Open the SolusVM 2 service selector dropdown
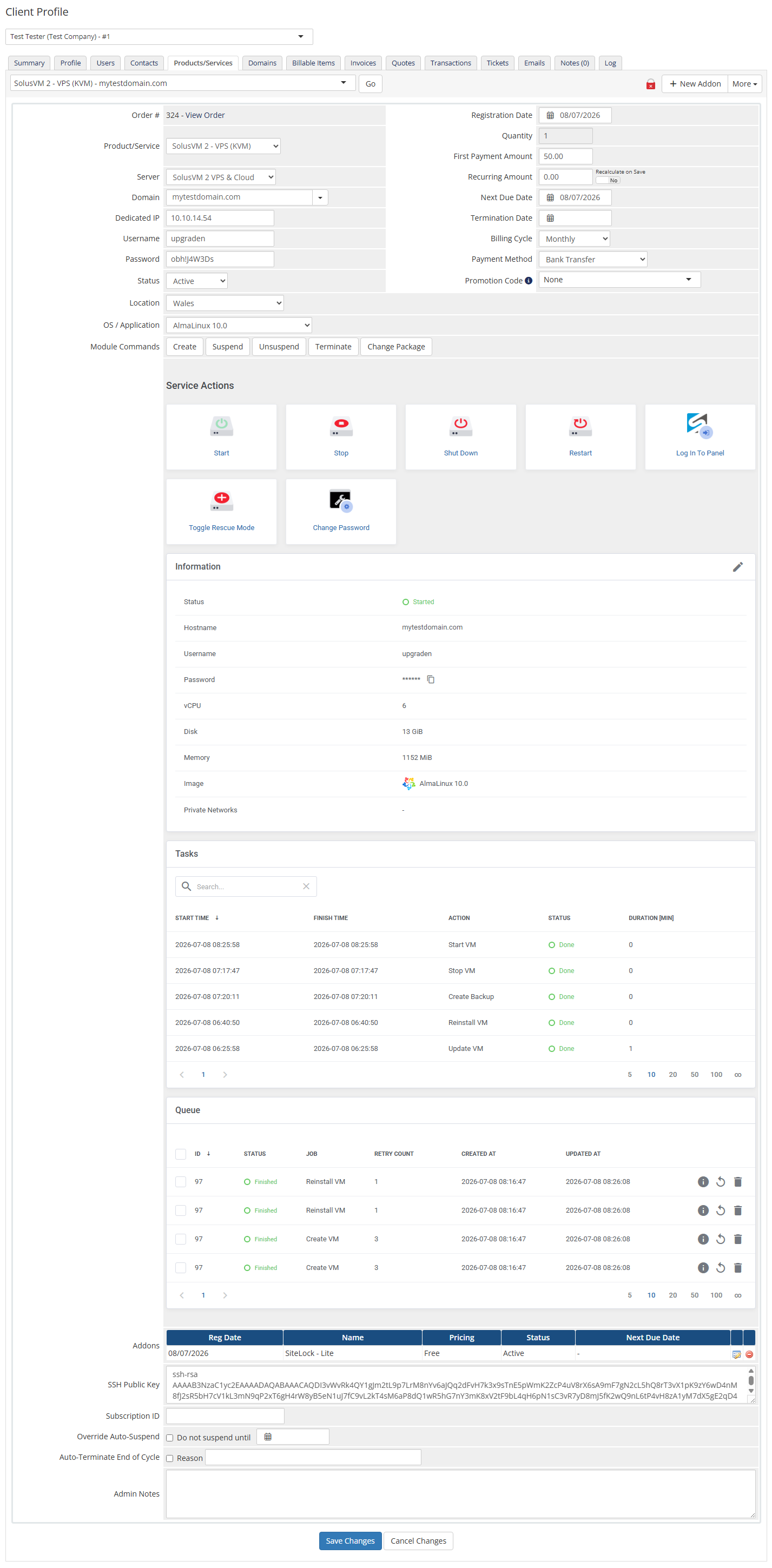Image resolution: width=772 pixels, height=1568 pixels. click(x=182, y=83)
